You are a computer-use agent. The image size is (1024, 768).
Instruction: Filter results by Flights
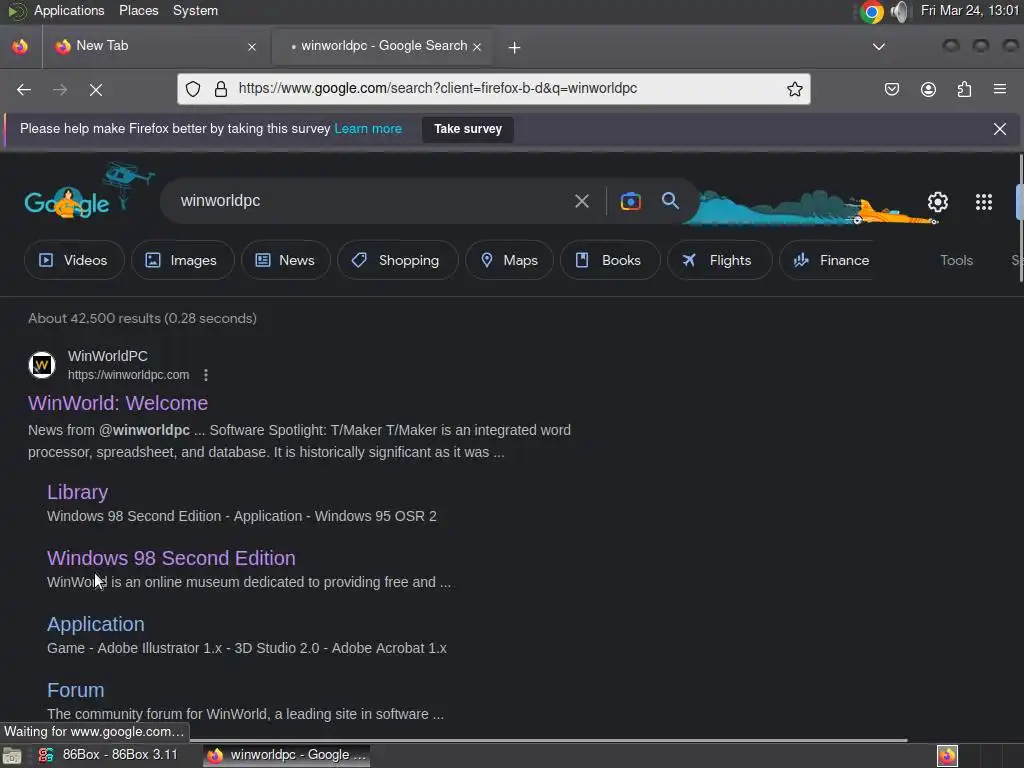[719, 260]
